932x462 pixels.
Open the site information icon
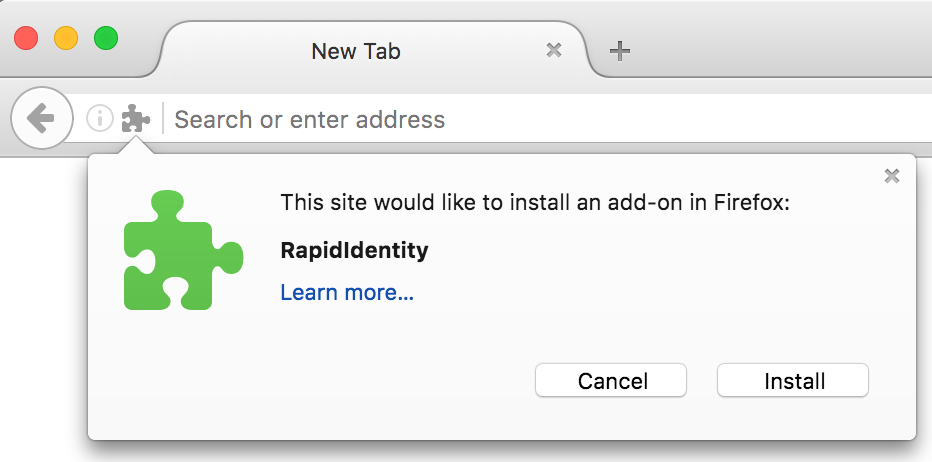[99, 118]
